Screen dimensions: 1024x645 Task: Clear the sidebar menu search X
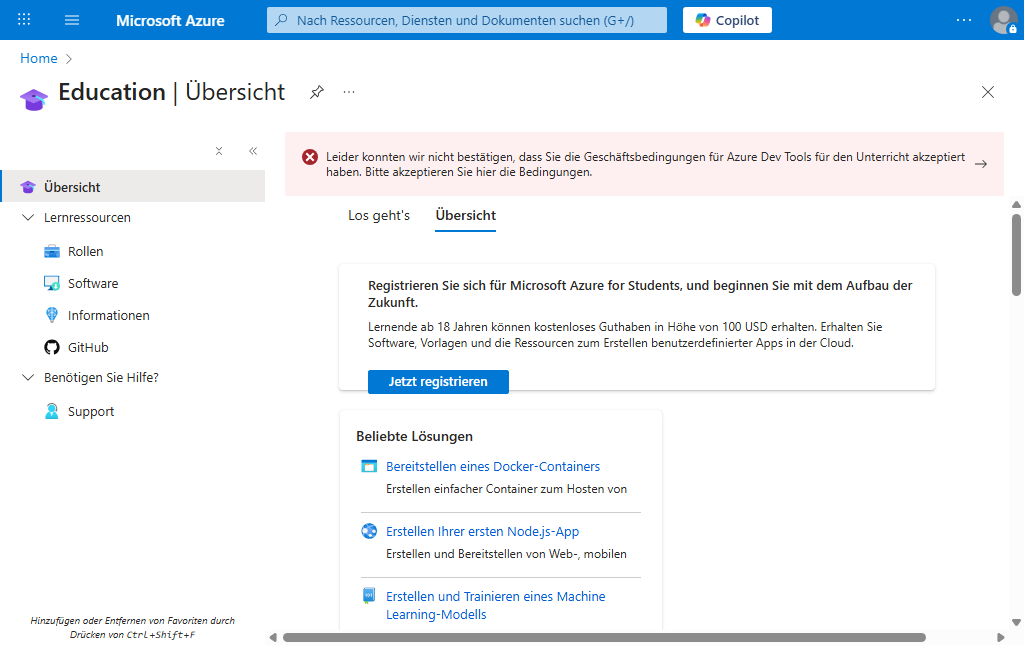(219, 151)
